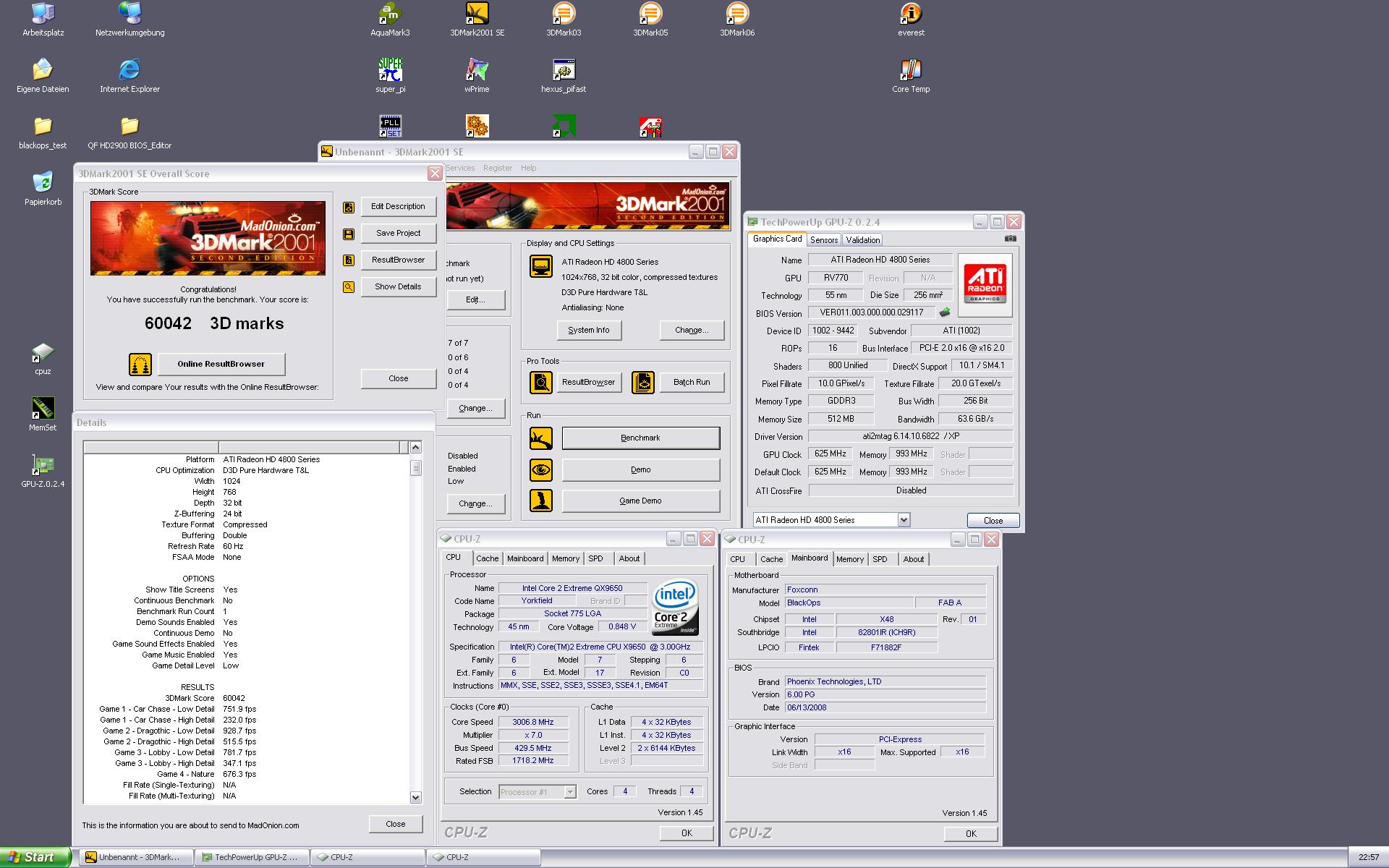1389x868 pixels.
Task: Click OK in the left CPU-Z window
Action: pyautogui.click(x=687, y=833)
